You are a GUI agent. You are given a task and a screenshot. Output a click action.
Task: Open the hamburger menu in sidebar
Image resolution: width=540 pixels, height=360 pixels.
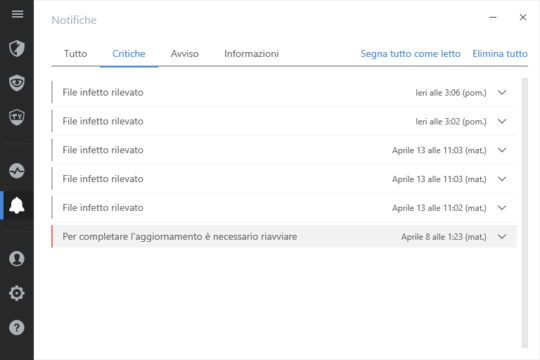point(17,14)
